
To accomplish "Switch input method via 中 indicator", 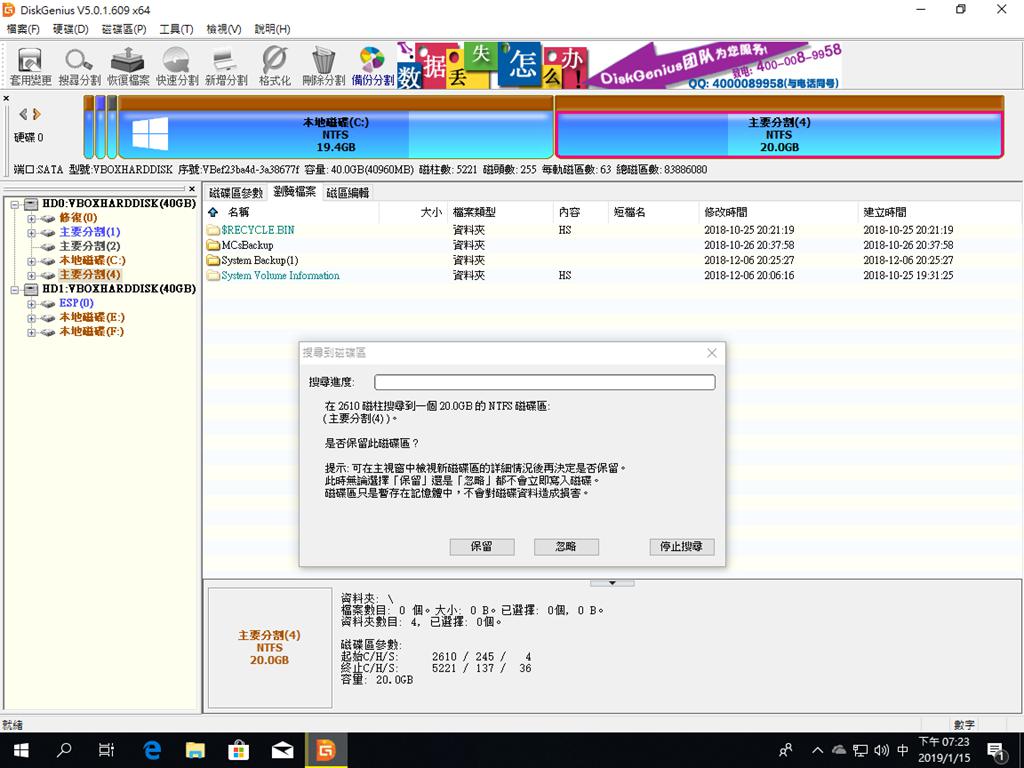I will [903, 750].
